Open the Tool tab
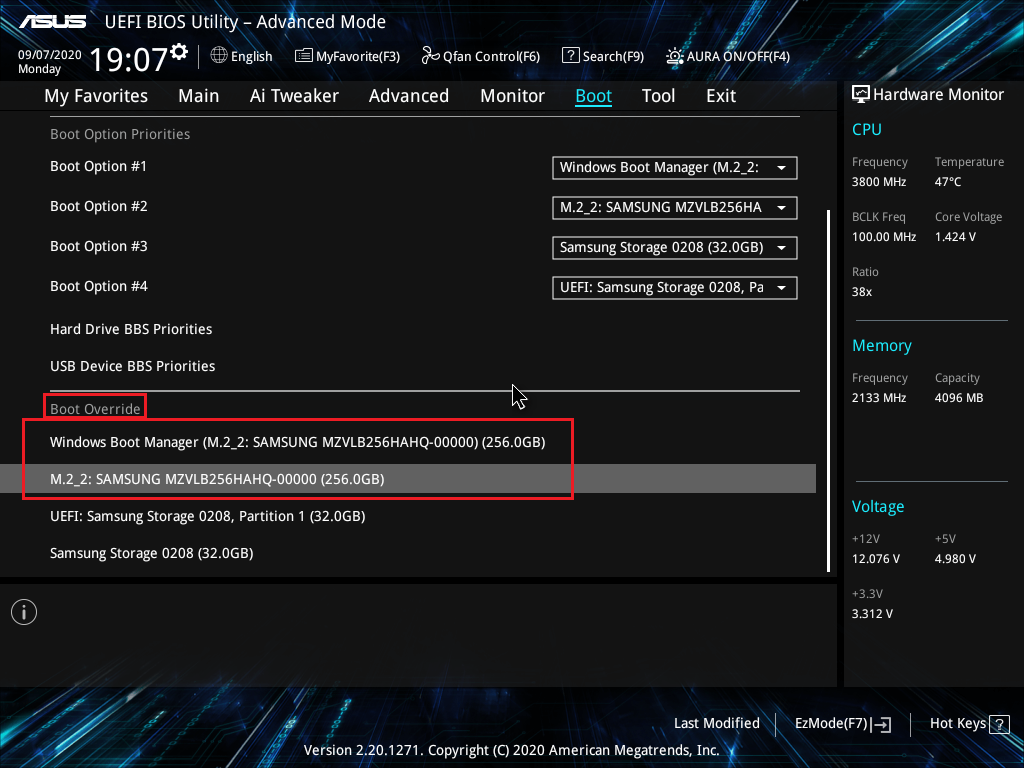 pos(658,96)
